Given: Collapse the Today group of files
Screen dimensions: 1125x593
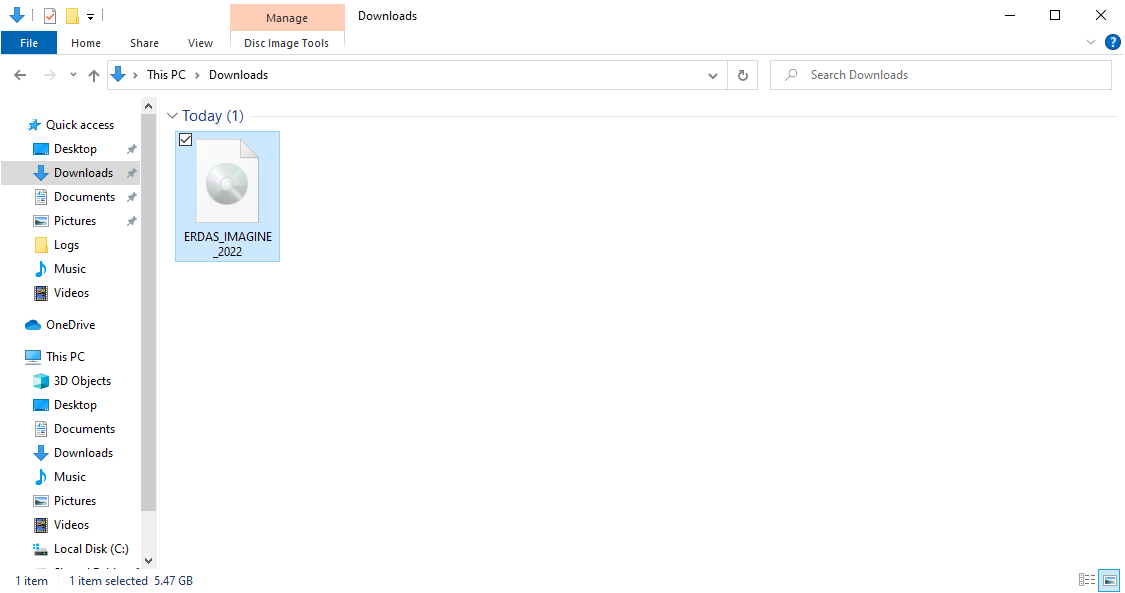Looking at the screenshot, I should point(173,116).
